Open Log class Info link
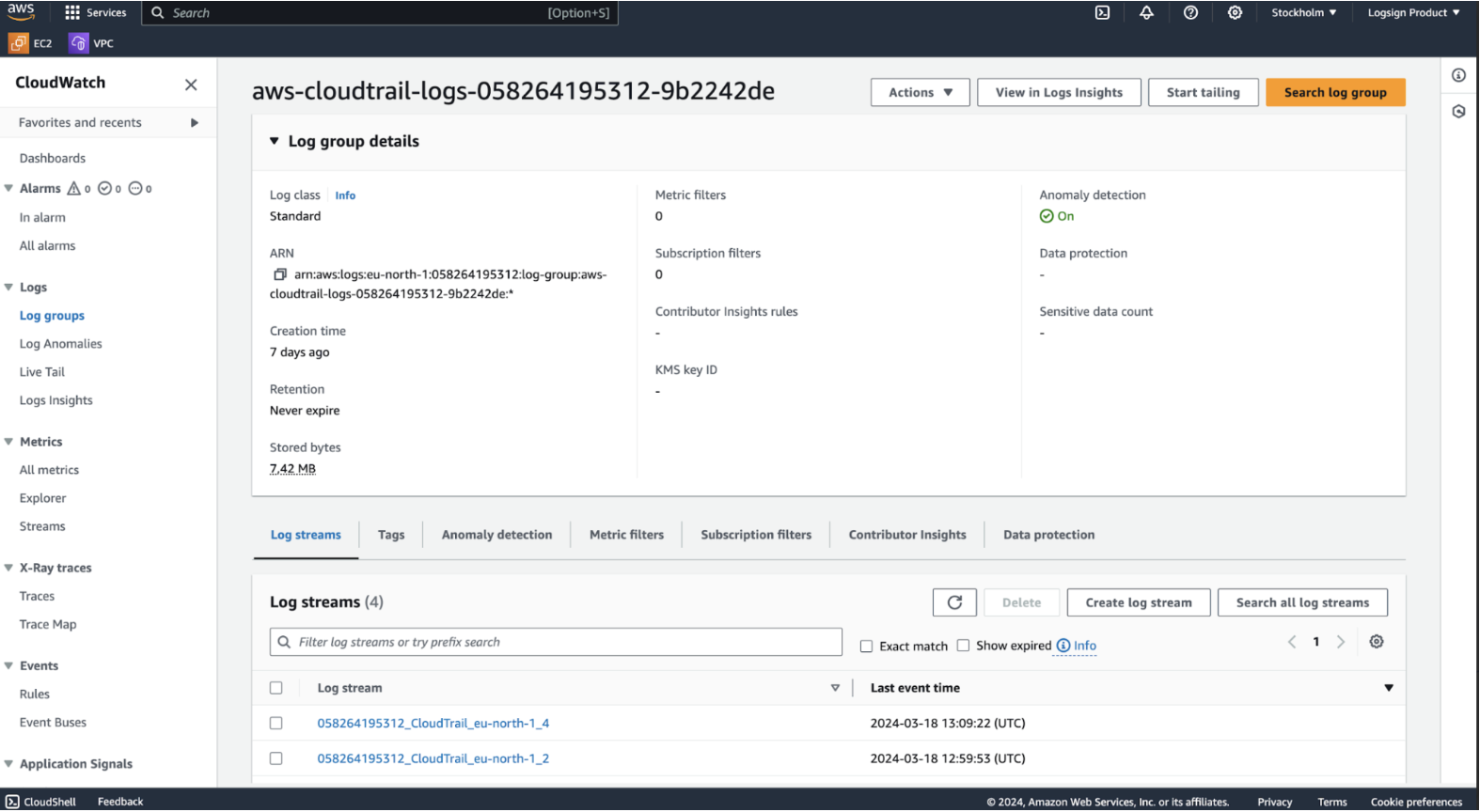1480x812 pixels. (x=345, y=195)
